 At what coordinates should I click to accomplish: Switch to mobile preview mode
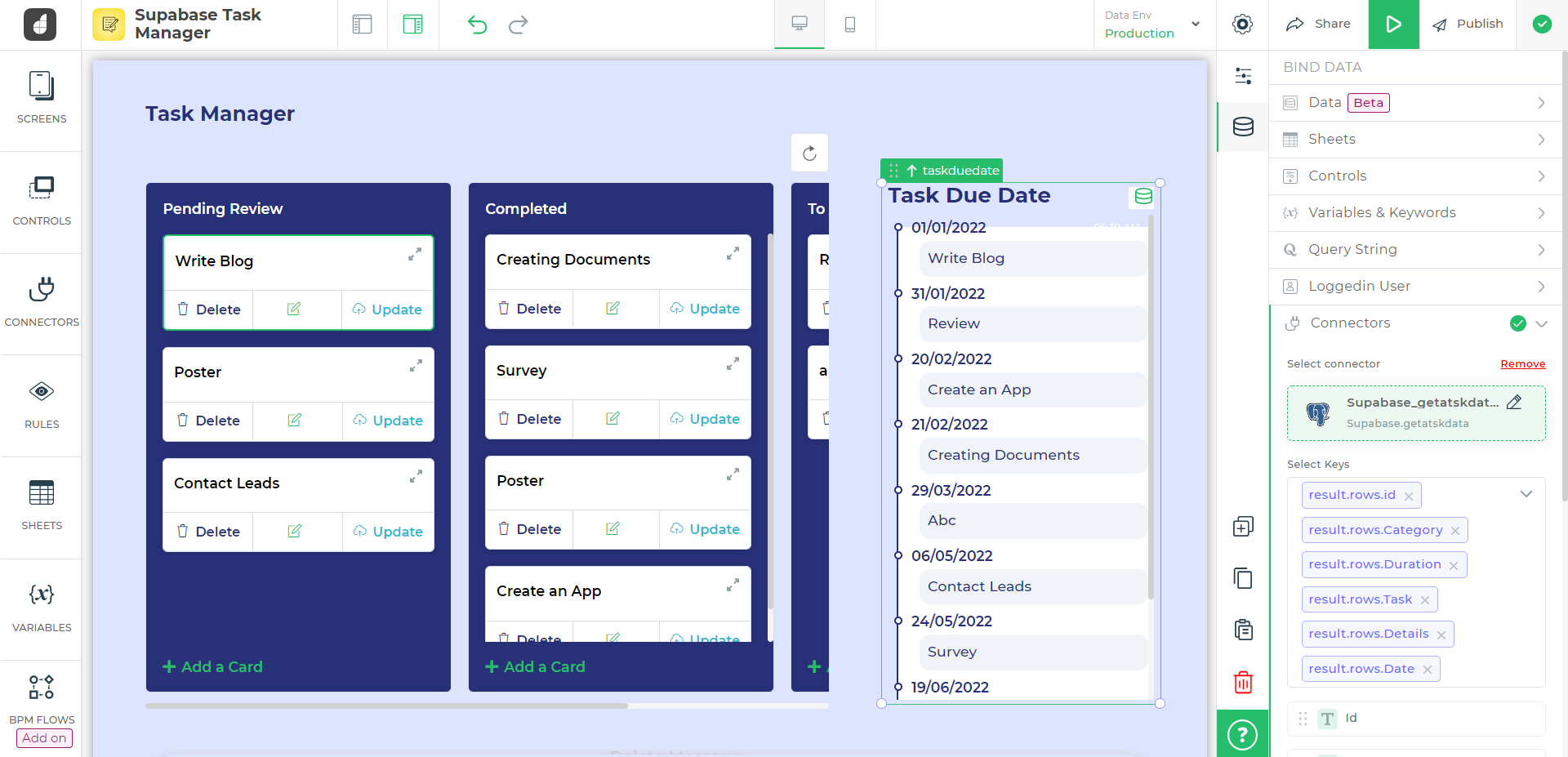850,24
